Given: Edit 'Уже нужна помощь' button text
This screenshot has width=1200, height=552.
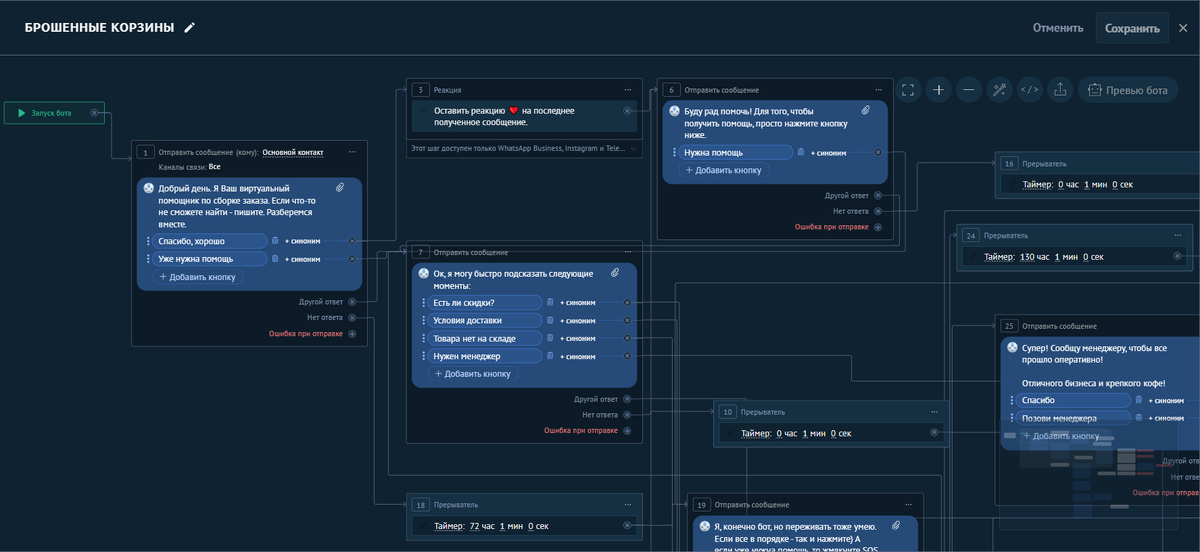Looking at the screenshot, I should (x=210, y=259).
